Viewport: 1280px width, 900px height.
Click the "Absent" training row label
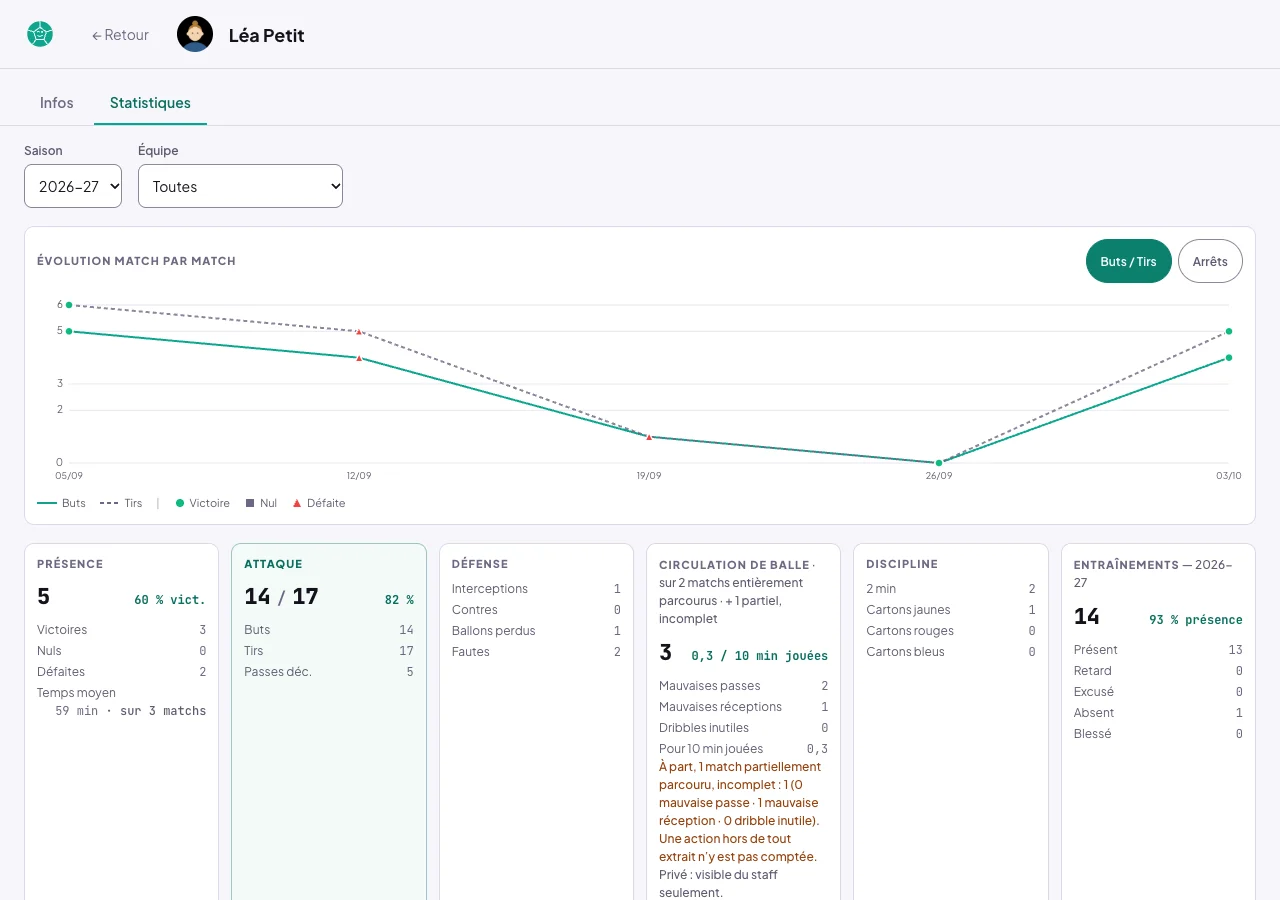[1094, 713]
